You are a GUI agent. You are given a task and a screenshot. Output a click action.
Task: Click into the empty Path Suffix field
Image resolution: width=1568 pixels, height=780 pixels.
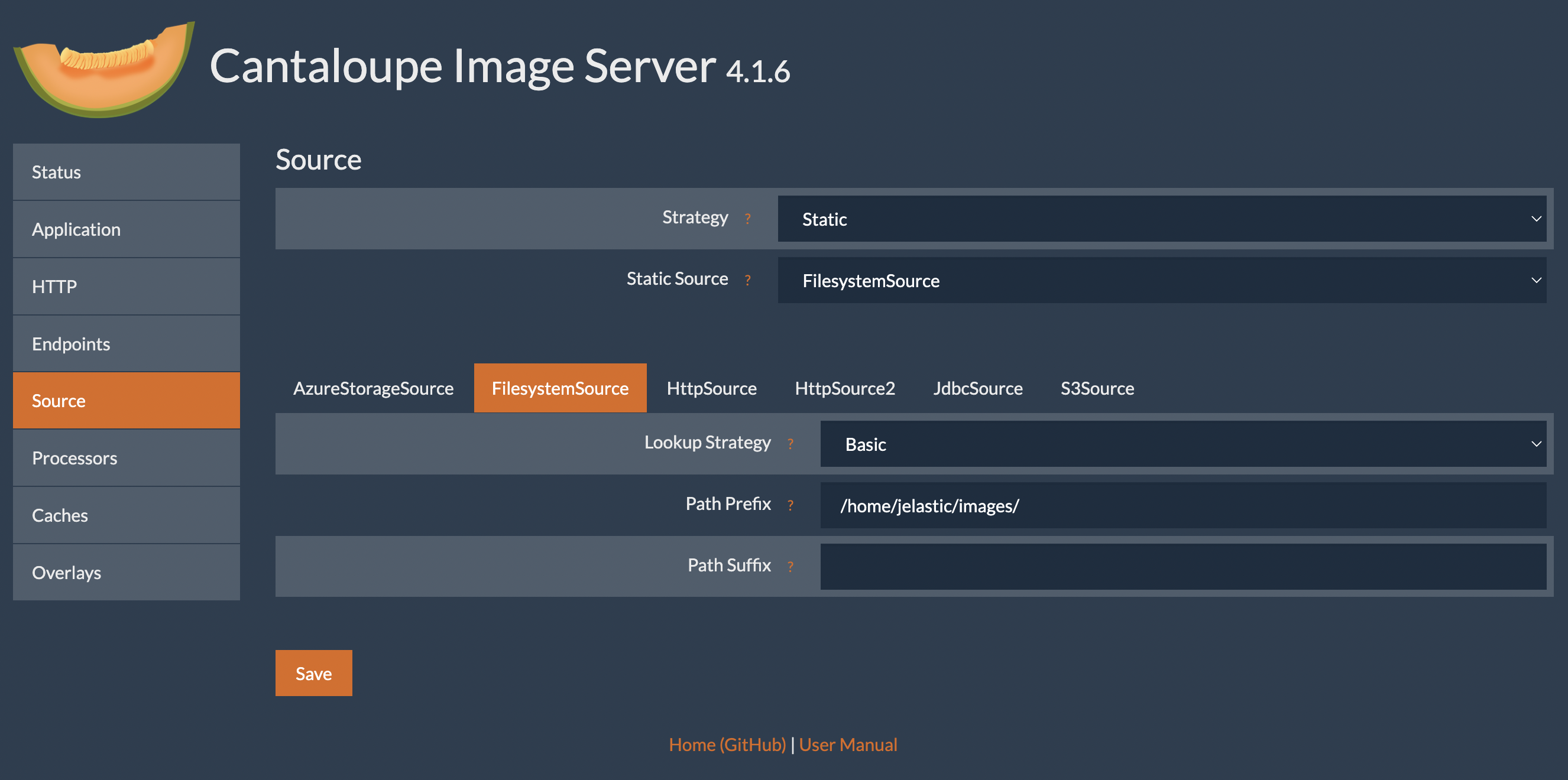[x=1183, y=567]
